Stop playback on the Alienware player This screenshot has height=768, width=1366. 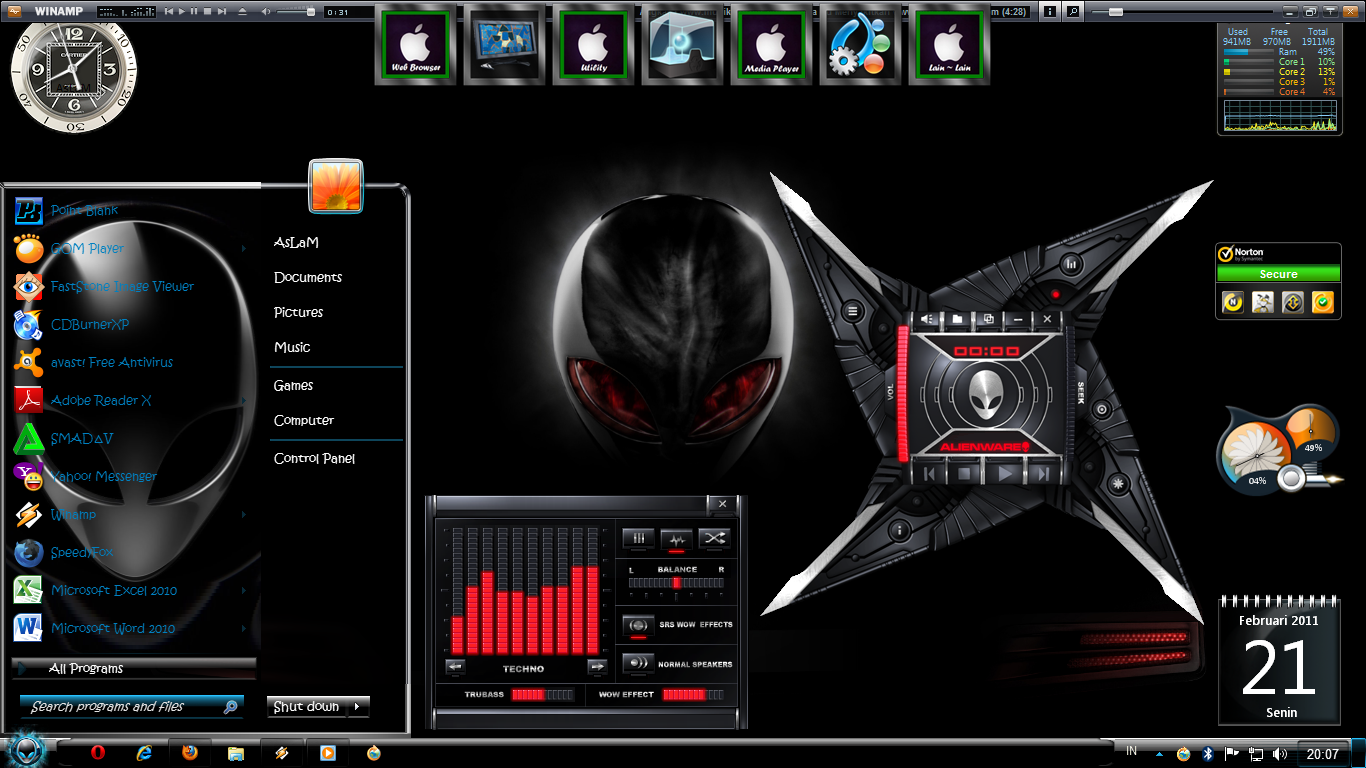pyautogui.click(x=966, y=474)
